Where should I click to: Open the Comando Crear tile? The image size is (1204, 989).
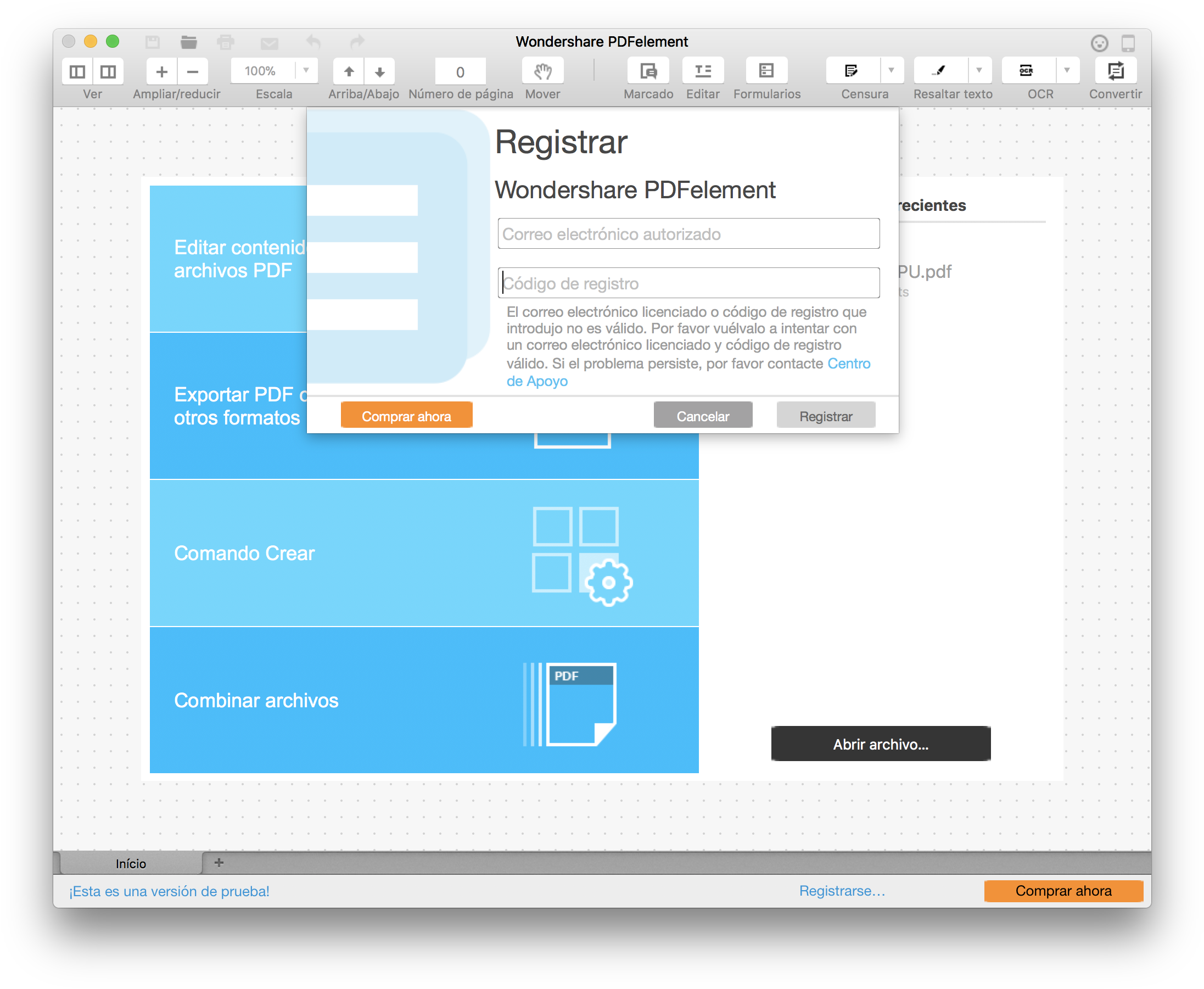point(424,552)
